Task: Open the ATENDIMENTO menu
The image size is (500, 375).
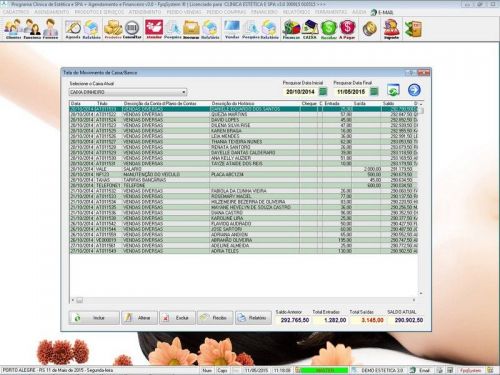Action: [x=145, y=12]
